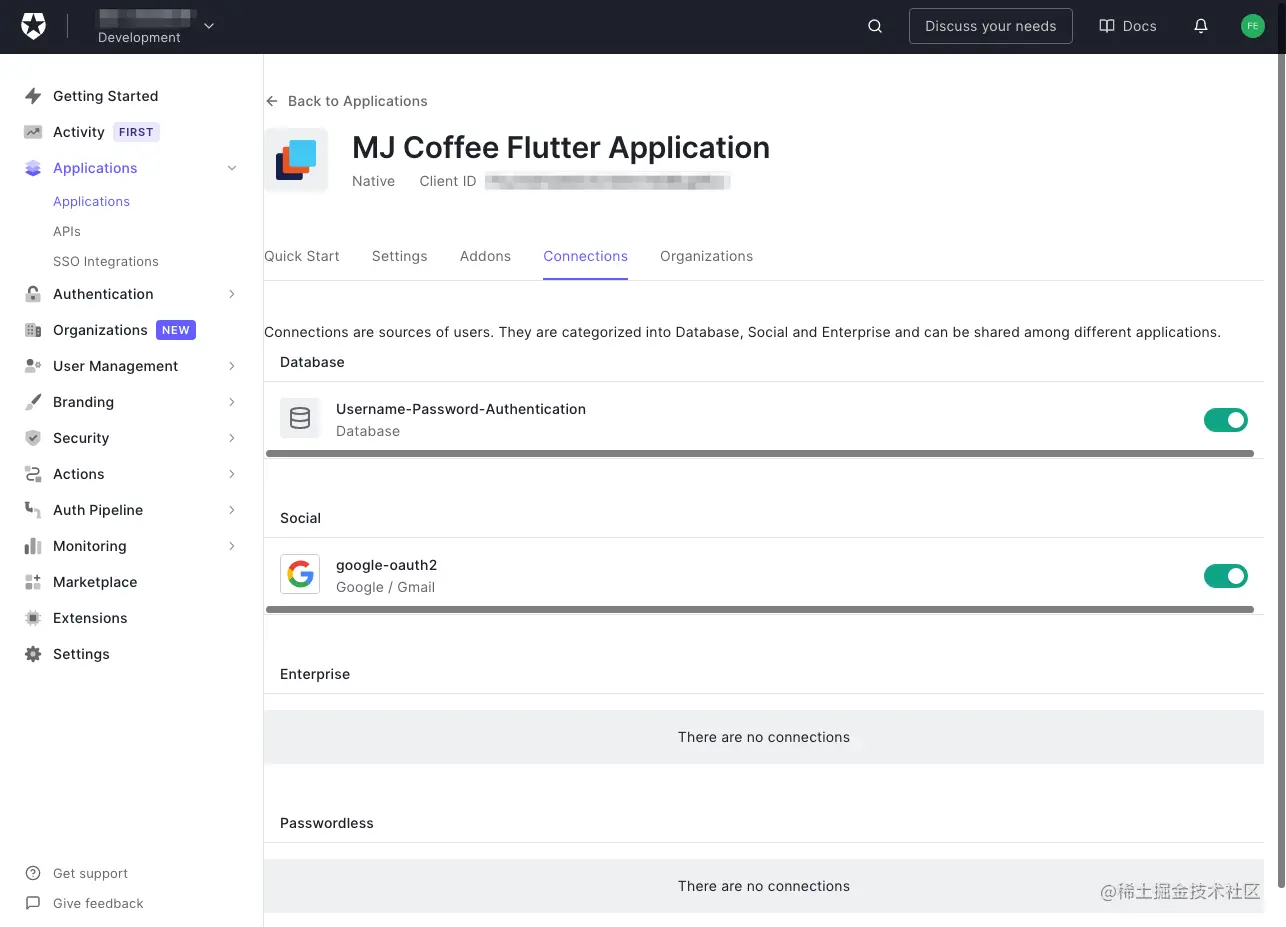Expand the Actions section chevron
Screen dimensions: 1286x927
[232, 474]
